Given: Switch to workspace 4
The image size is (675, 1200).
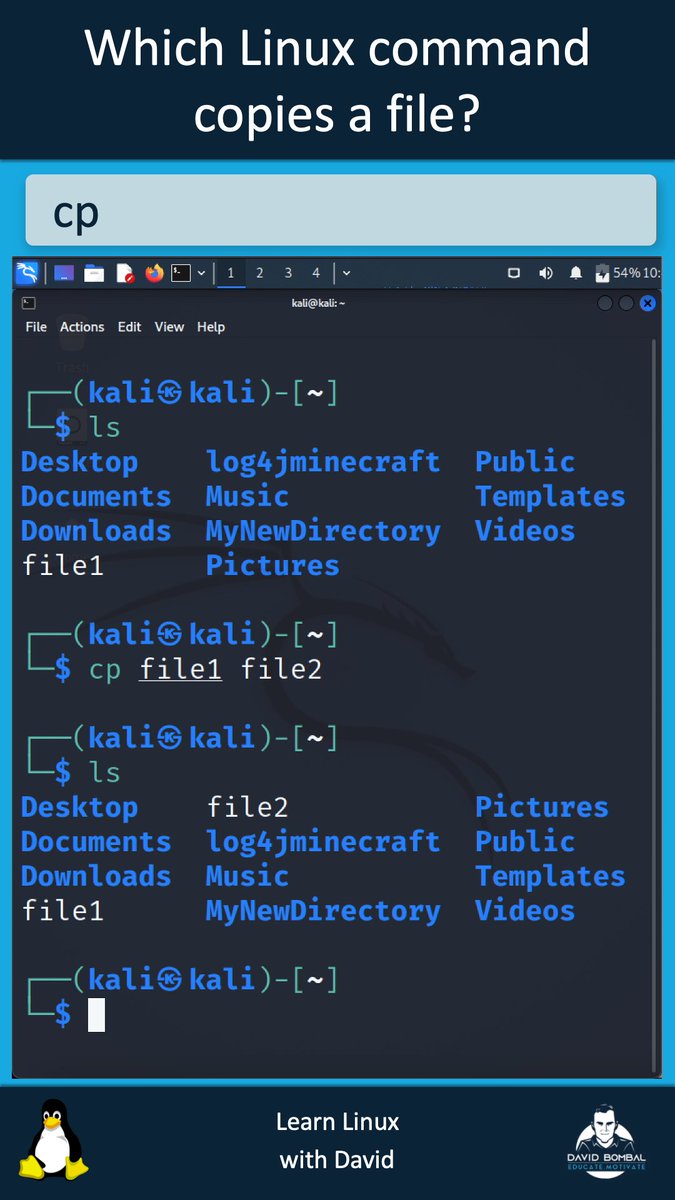Looking at the screenshot, I should coord(316,273).
